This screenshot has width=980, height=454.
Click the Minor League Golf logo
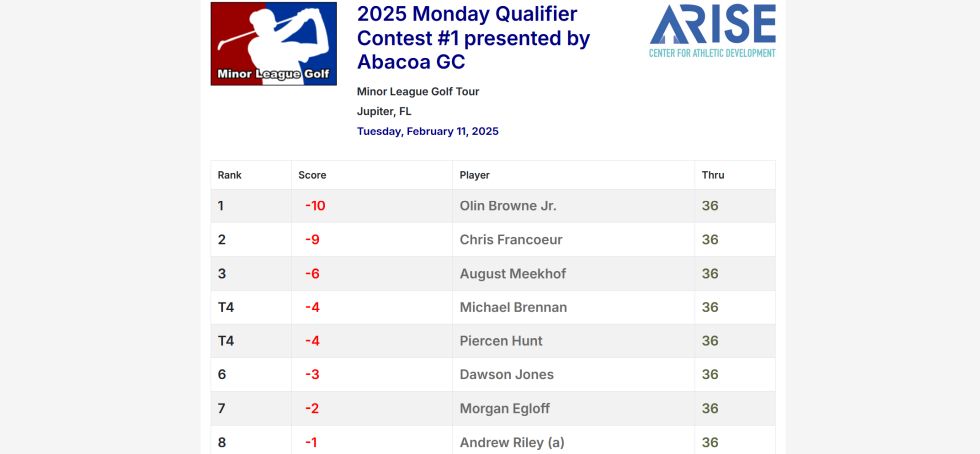coord(274,44)
